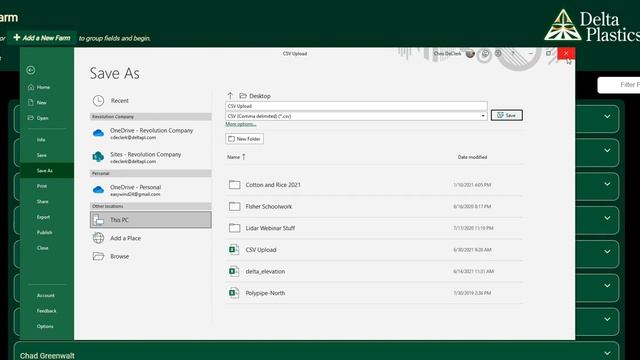This screenshot has height=360, width=640.
Task: Create a New Folder
Action: pyautogui.click(x=244, y=139)
